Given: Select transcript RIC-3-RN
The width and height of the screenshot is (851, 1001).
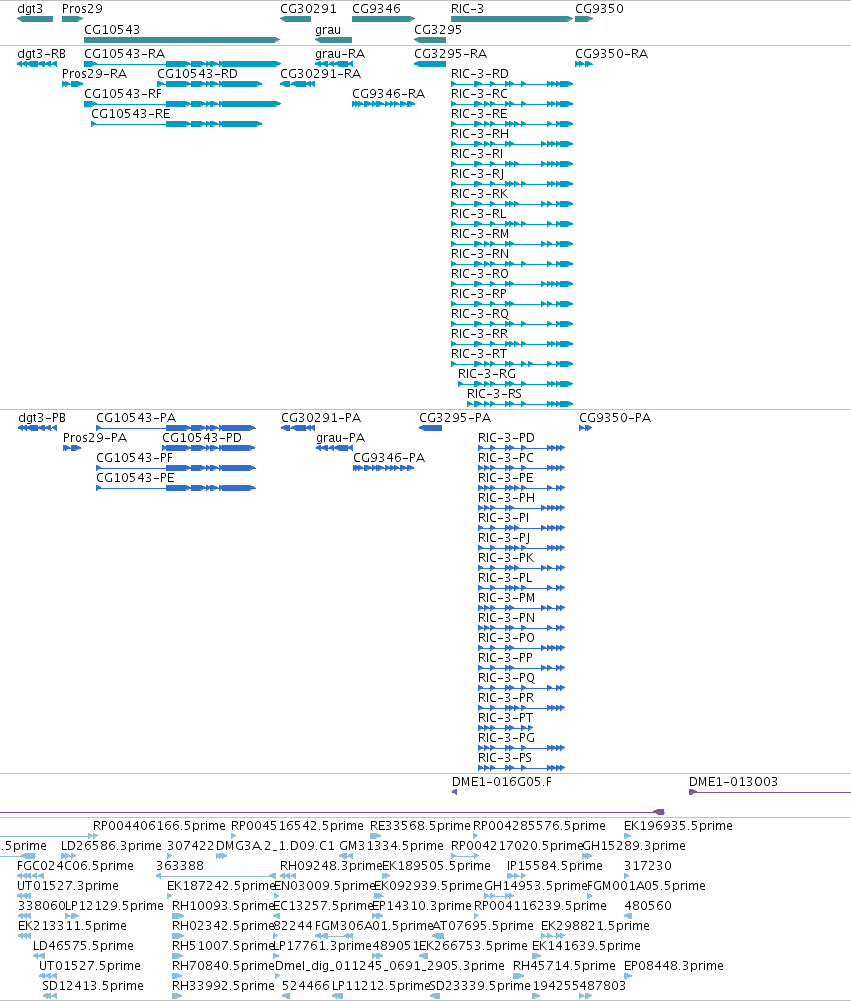Looking at the screenshot, I should 512,264.
